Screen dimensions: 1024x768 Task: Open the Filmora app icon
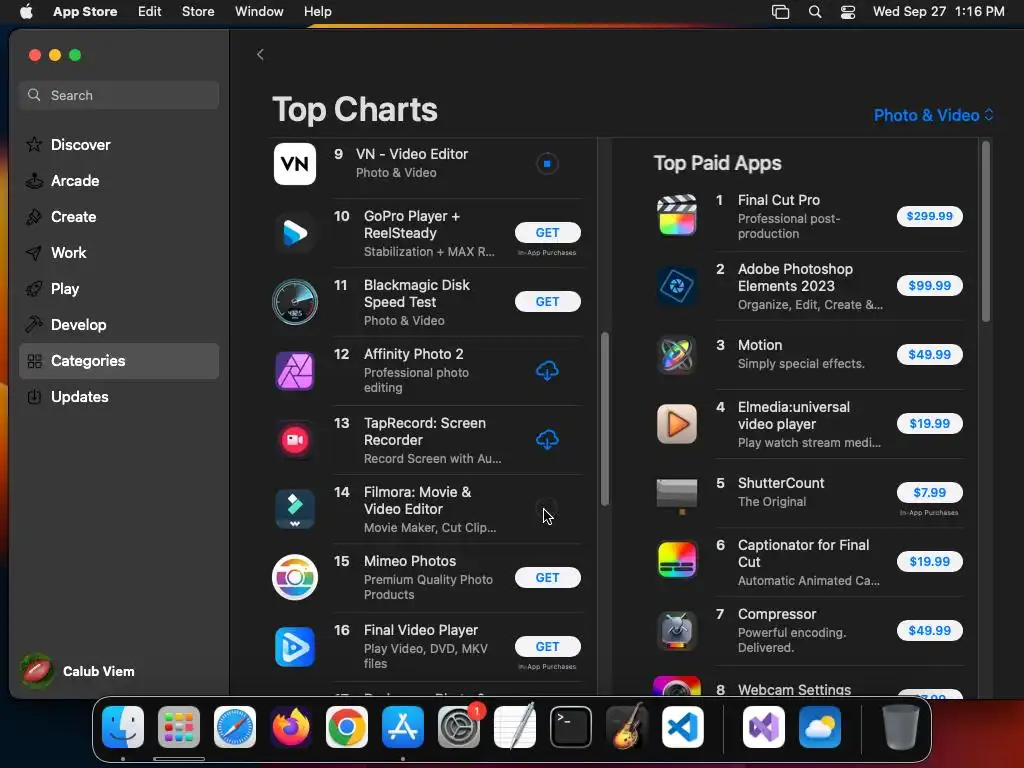pos(295,509)
